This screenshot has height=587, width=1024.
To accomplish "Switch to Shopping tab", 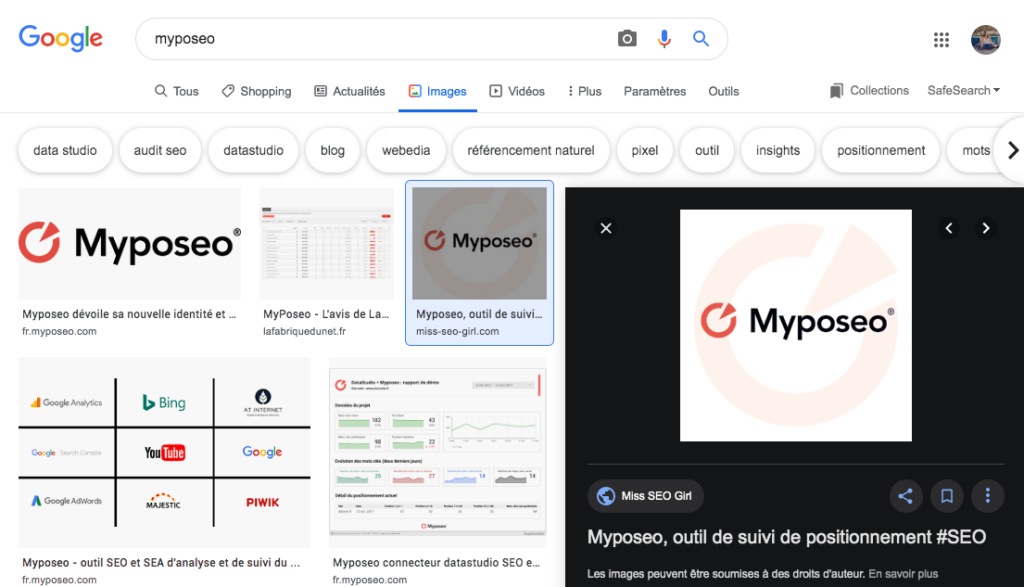I will tap(256, 91).
